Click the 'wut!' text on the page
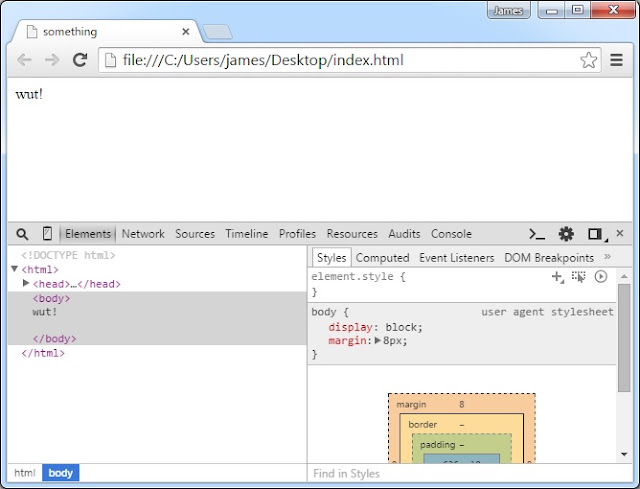The image size is (640, 489). 29,94
